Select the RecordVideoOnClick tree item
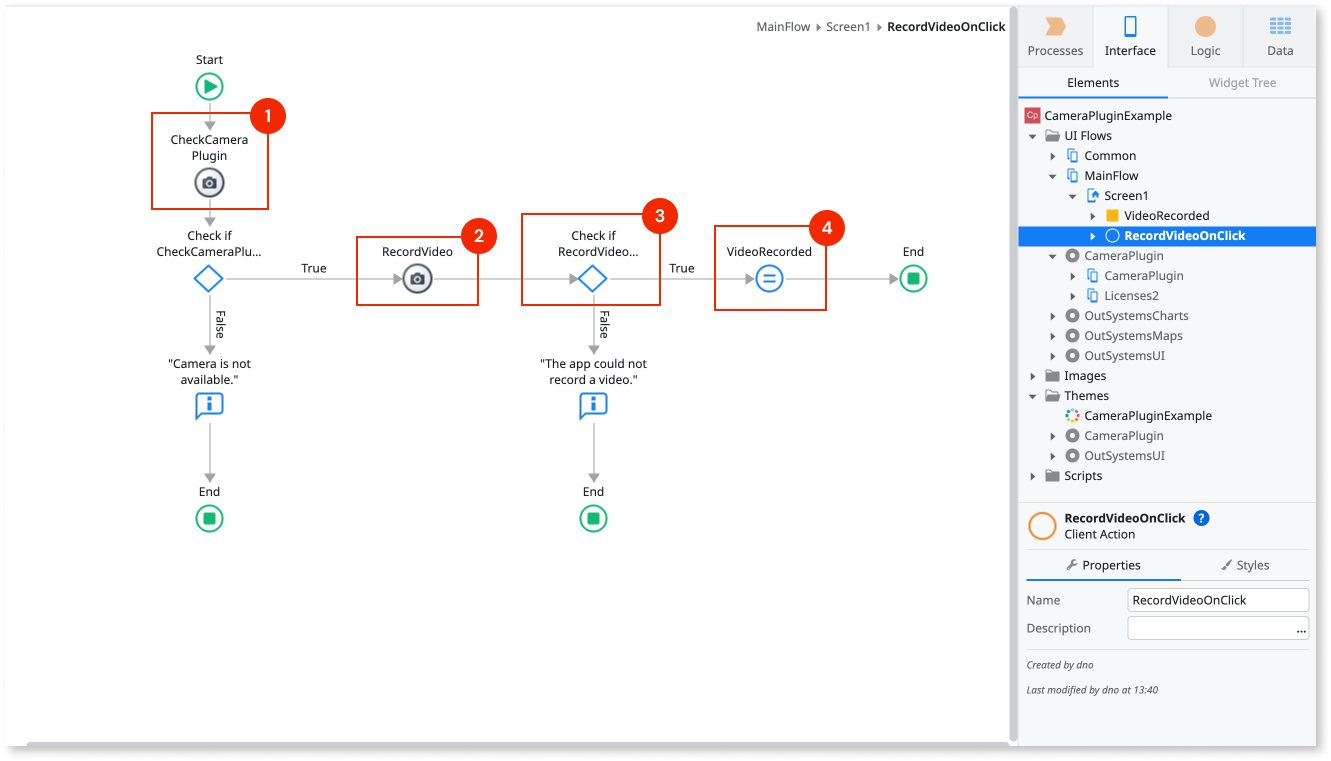Screen dimensions: 1331x761 (x=1167, y=236)
